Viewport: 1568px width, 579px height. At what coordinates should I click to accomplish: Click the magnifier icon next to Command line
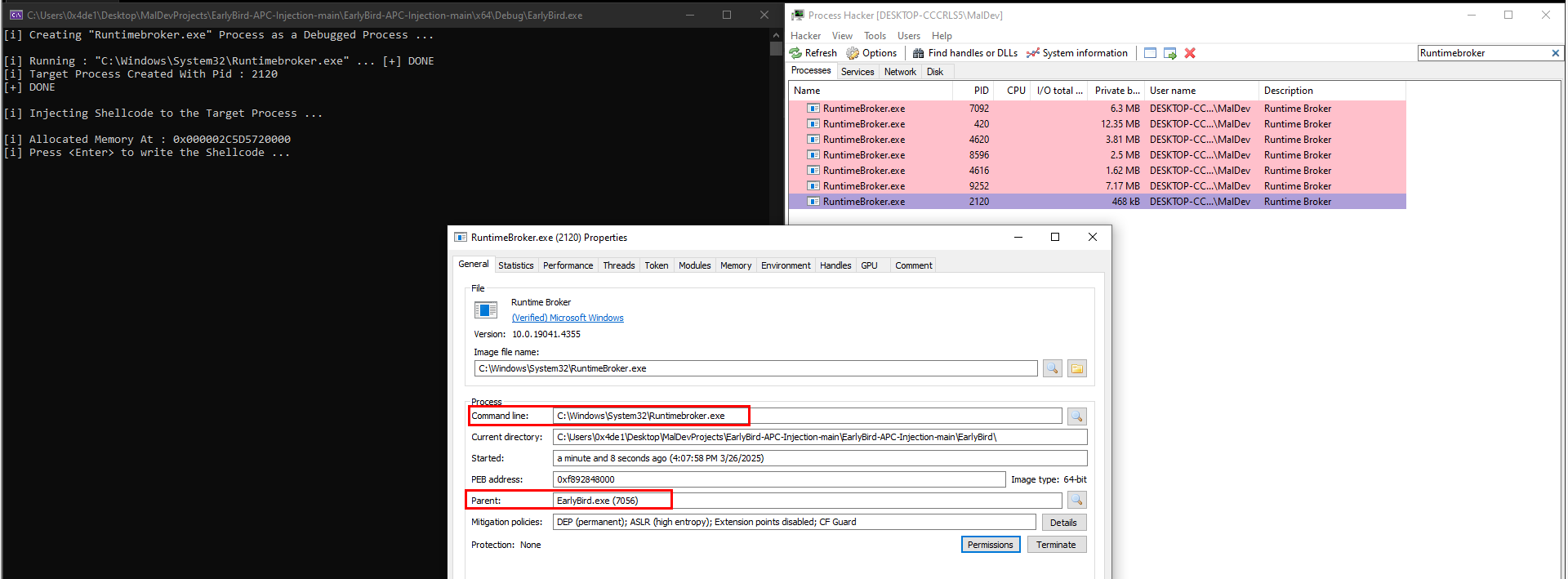[1077, 416]
